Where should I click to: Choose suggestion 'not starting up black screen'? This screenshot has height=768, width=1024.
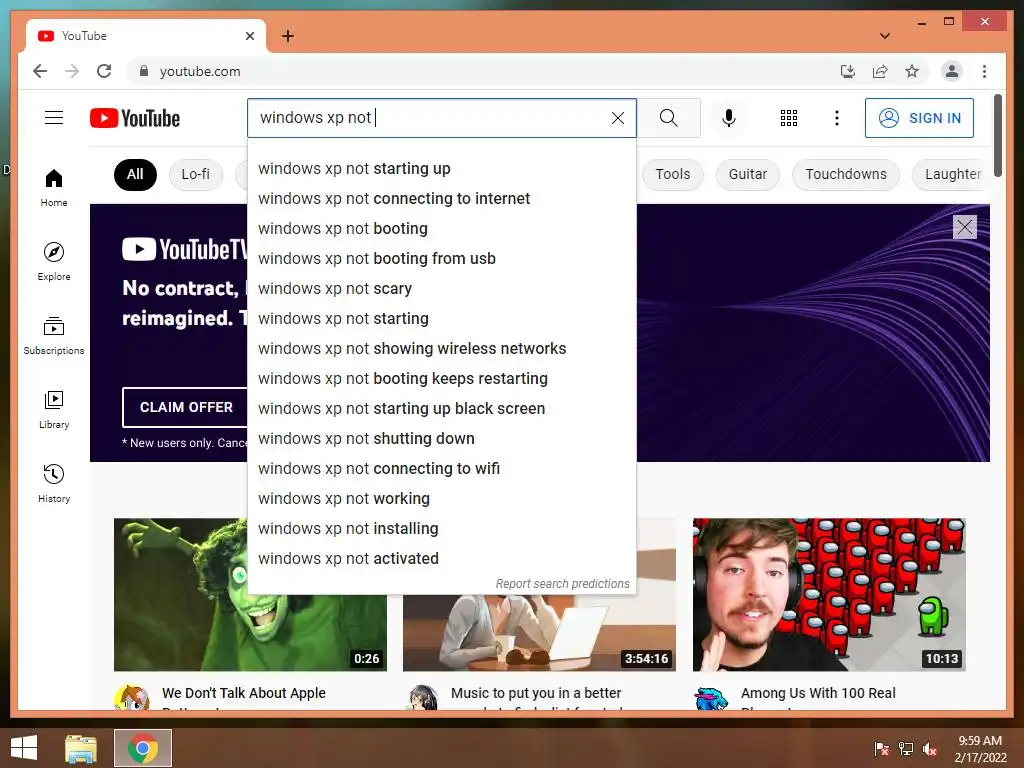point(442,409)
